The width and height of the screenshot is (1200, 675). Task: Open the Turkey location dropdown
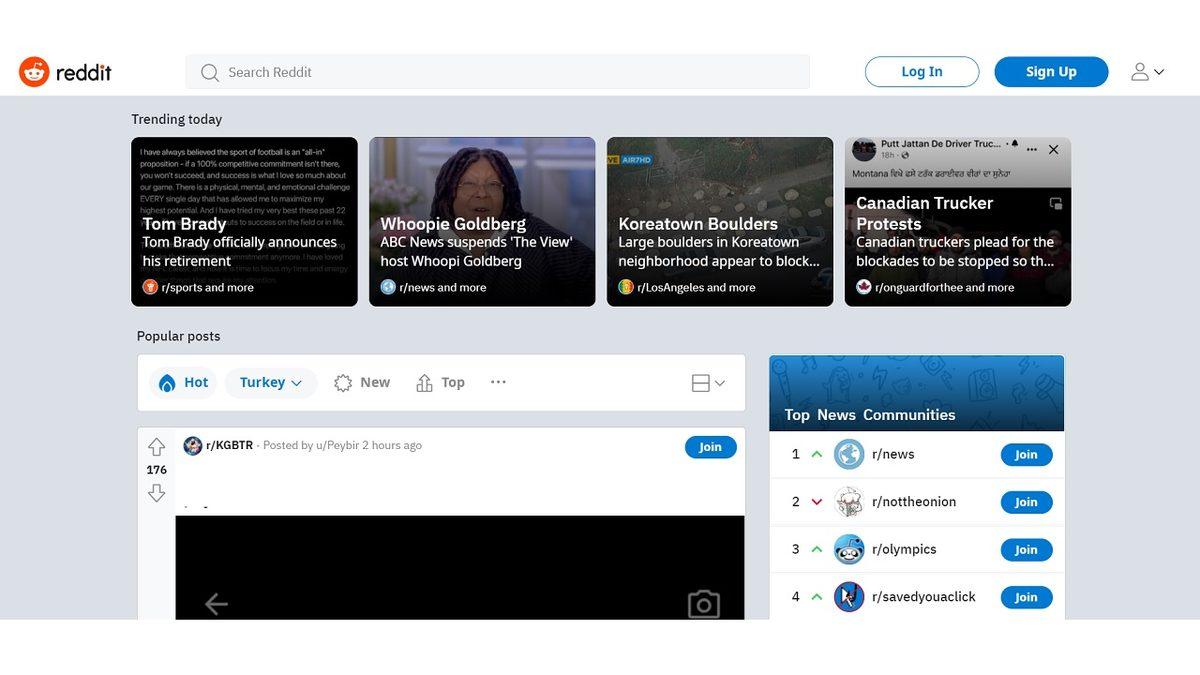[x=270, y=382]
